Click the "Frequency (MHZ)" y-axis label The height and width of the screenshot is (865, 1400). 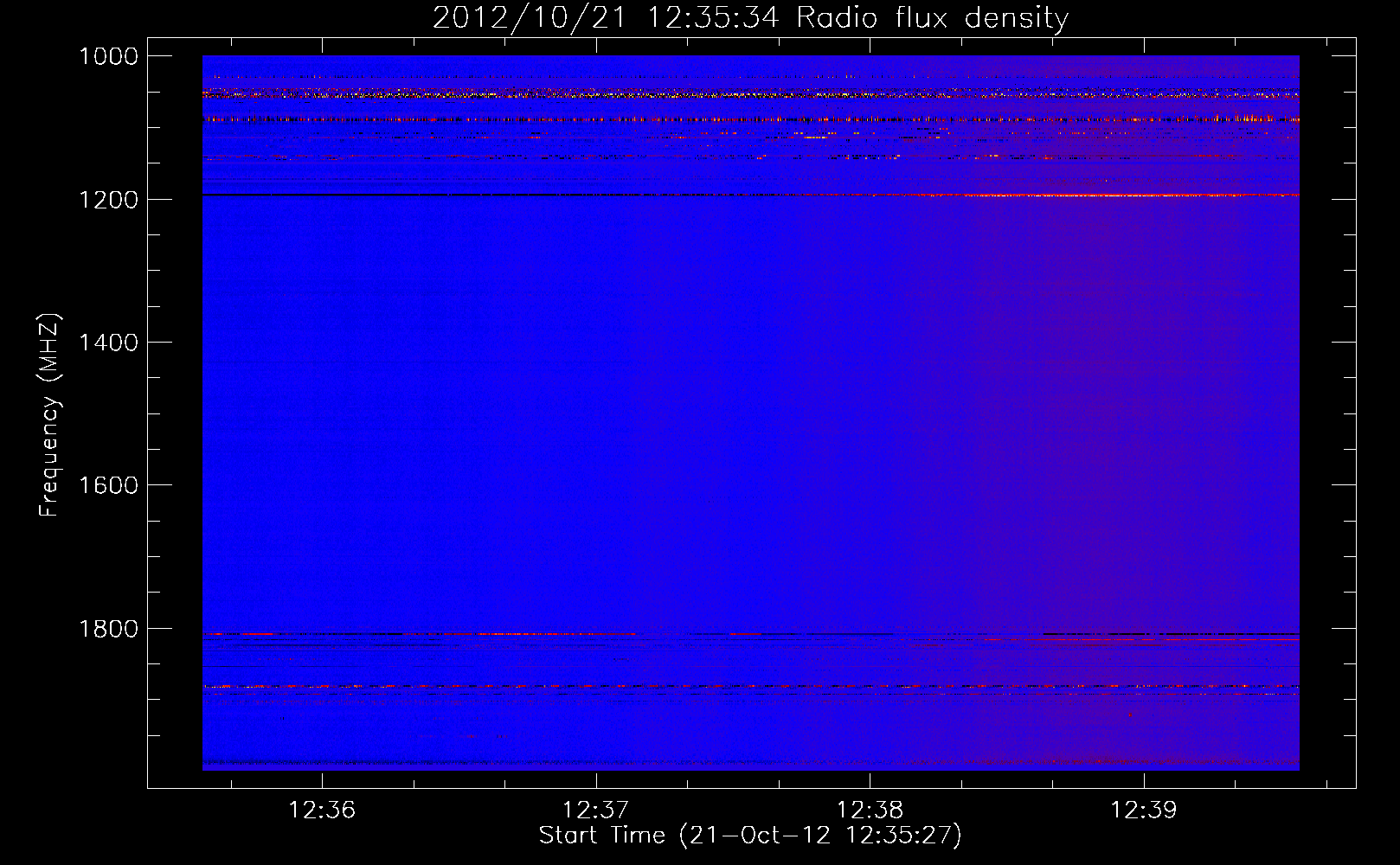click(x=49, y=415)
